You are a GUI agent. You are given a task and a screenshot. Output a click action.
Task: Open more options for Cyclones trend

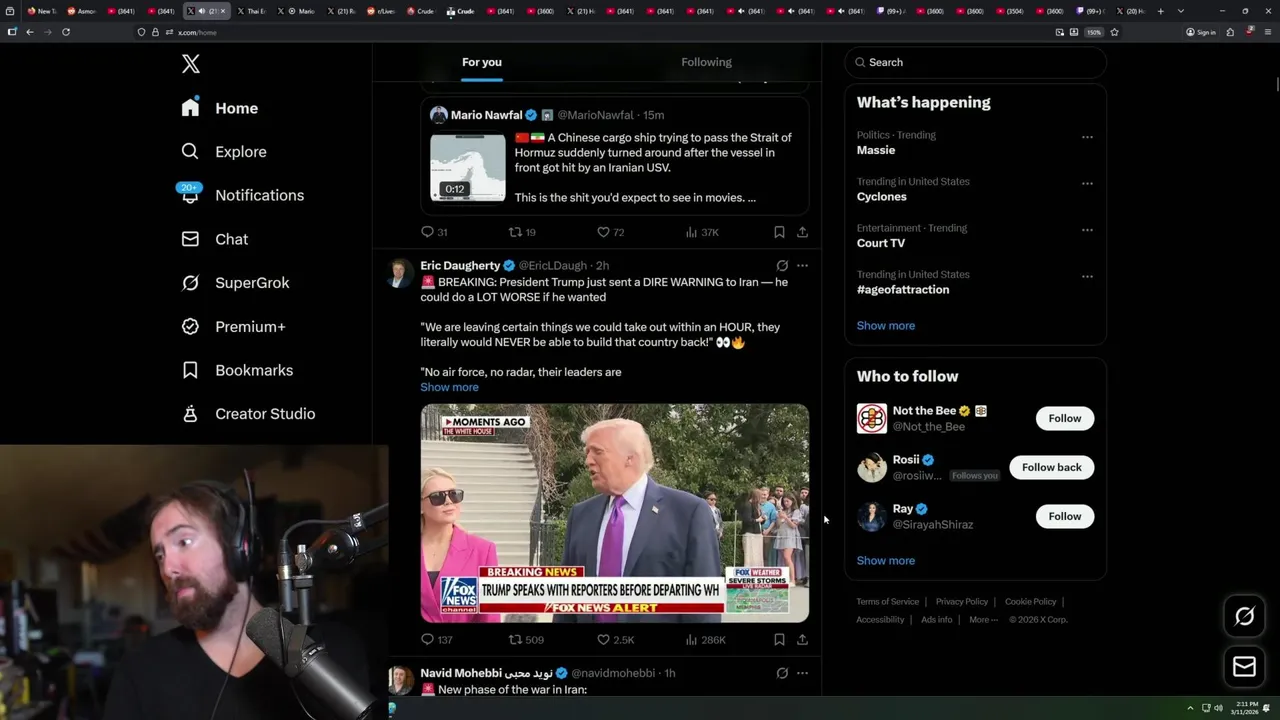pyautogui.click(x=1087, y=184)
